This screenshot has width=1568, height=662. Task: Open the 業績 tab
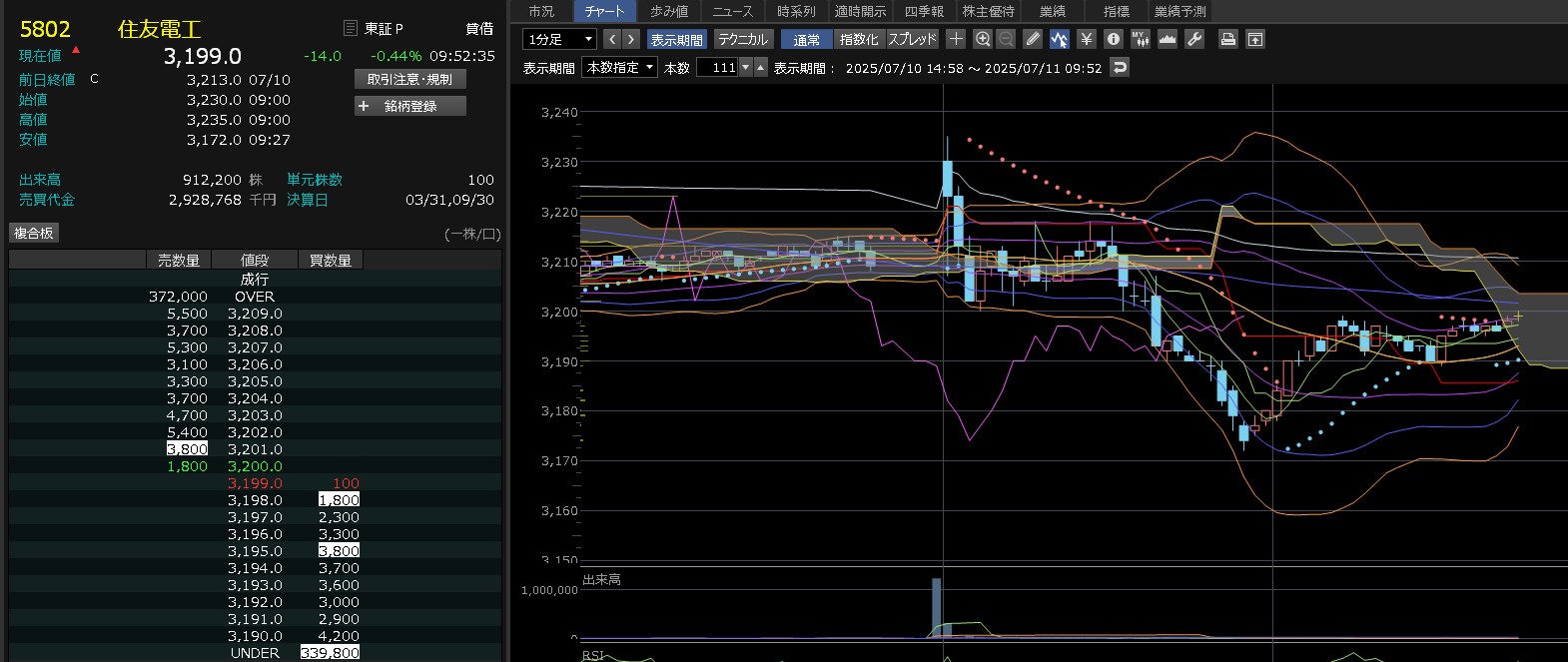click(x=1052, y=11)
